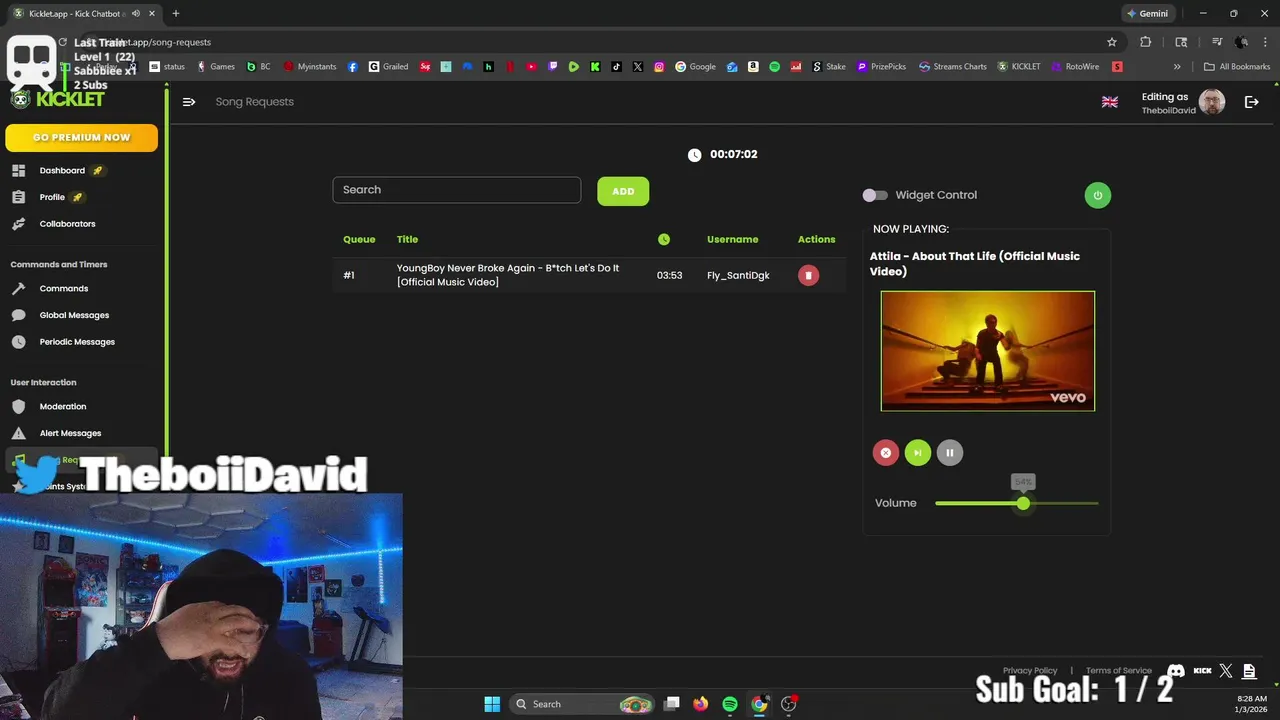Click GO PREMIUM NOW button
Screen dimensions: 1280x720
(81, 138)
